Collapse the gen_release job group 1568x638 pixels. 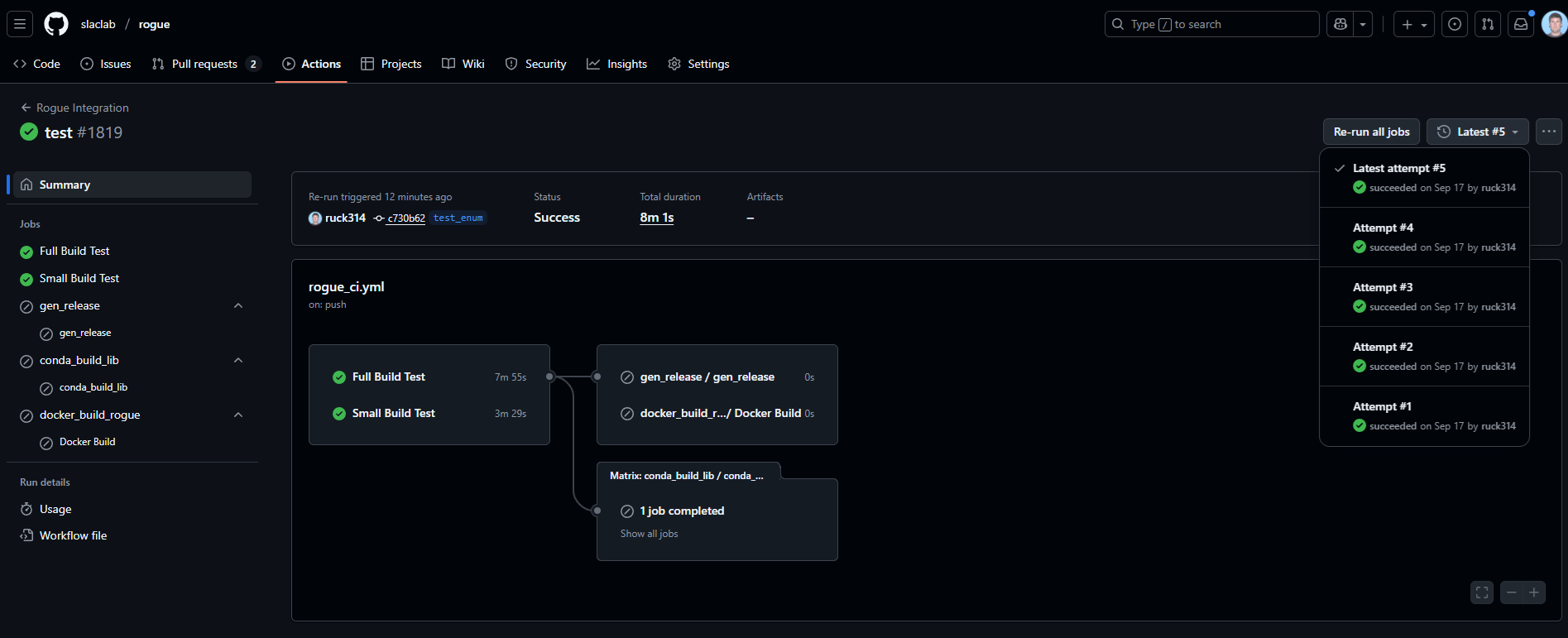[238, 305]
